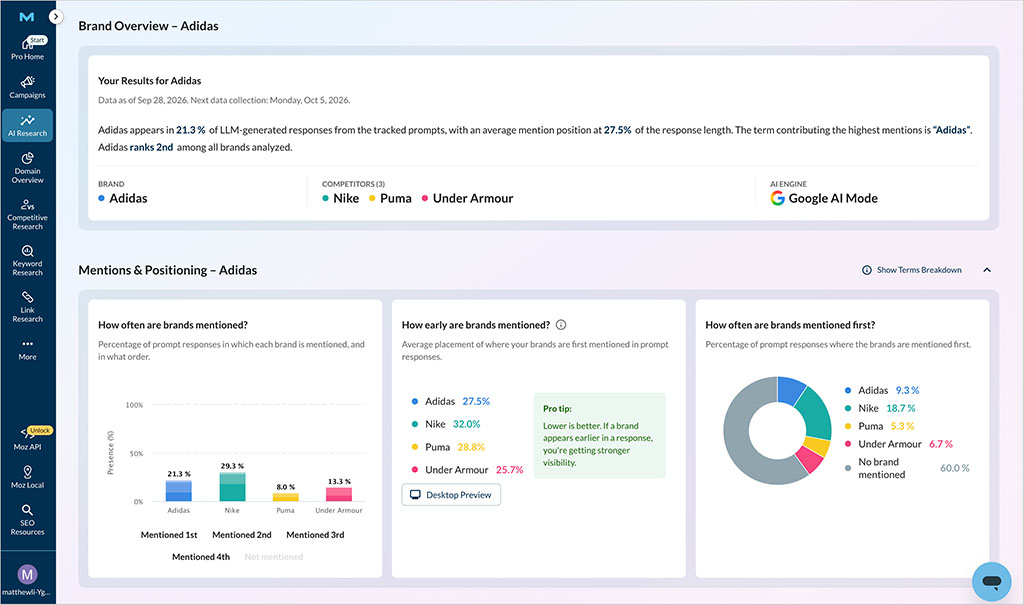The image size is (1024, 605).
Task: Click the Adidas brand label under BRAND
Action: (x=123, y=198)
